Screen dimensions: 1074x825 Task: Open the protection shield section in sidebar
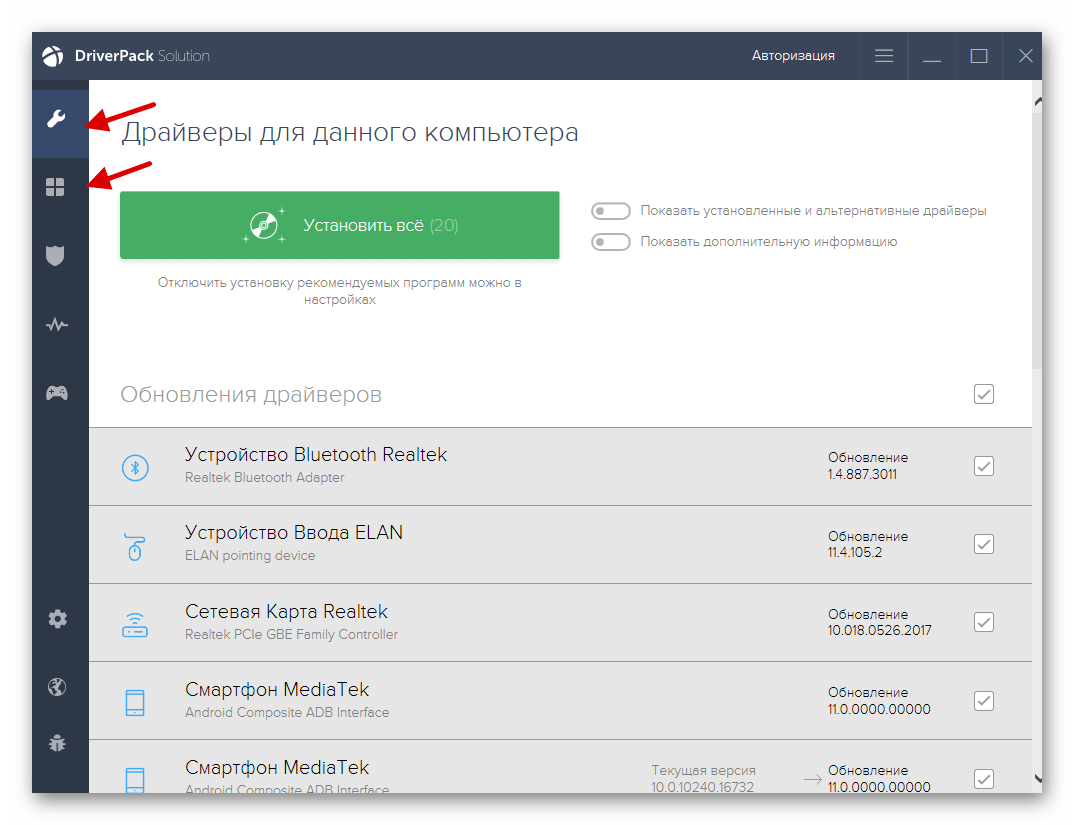click(x=55, y=256)
